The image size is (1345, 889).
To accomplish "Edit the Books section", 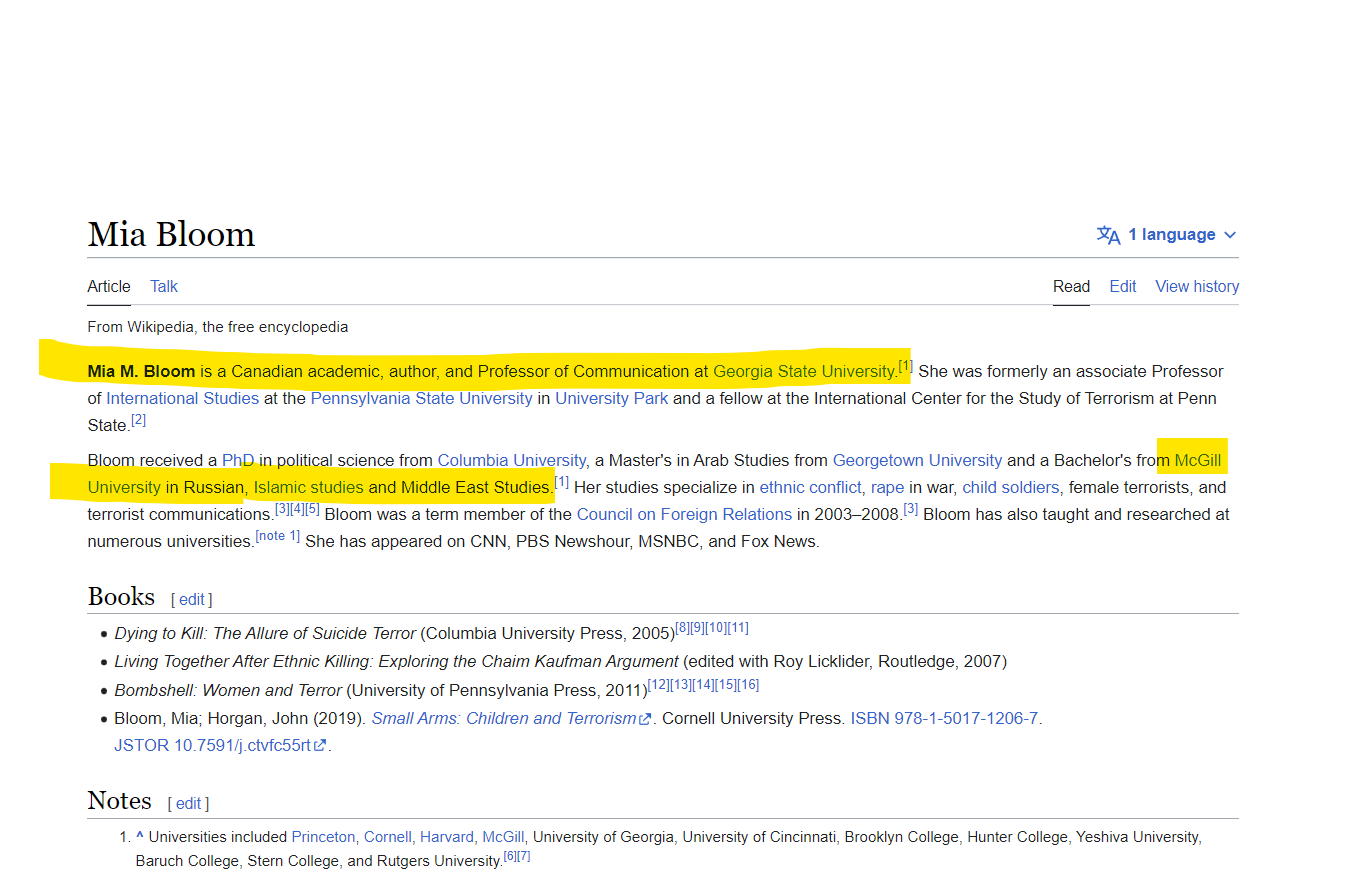I will [x=192, y=599].
